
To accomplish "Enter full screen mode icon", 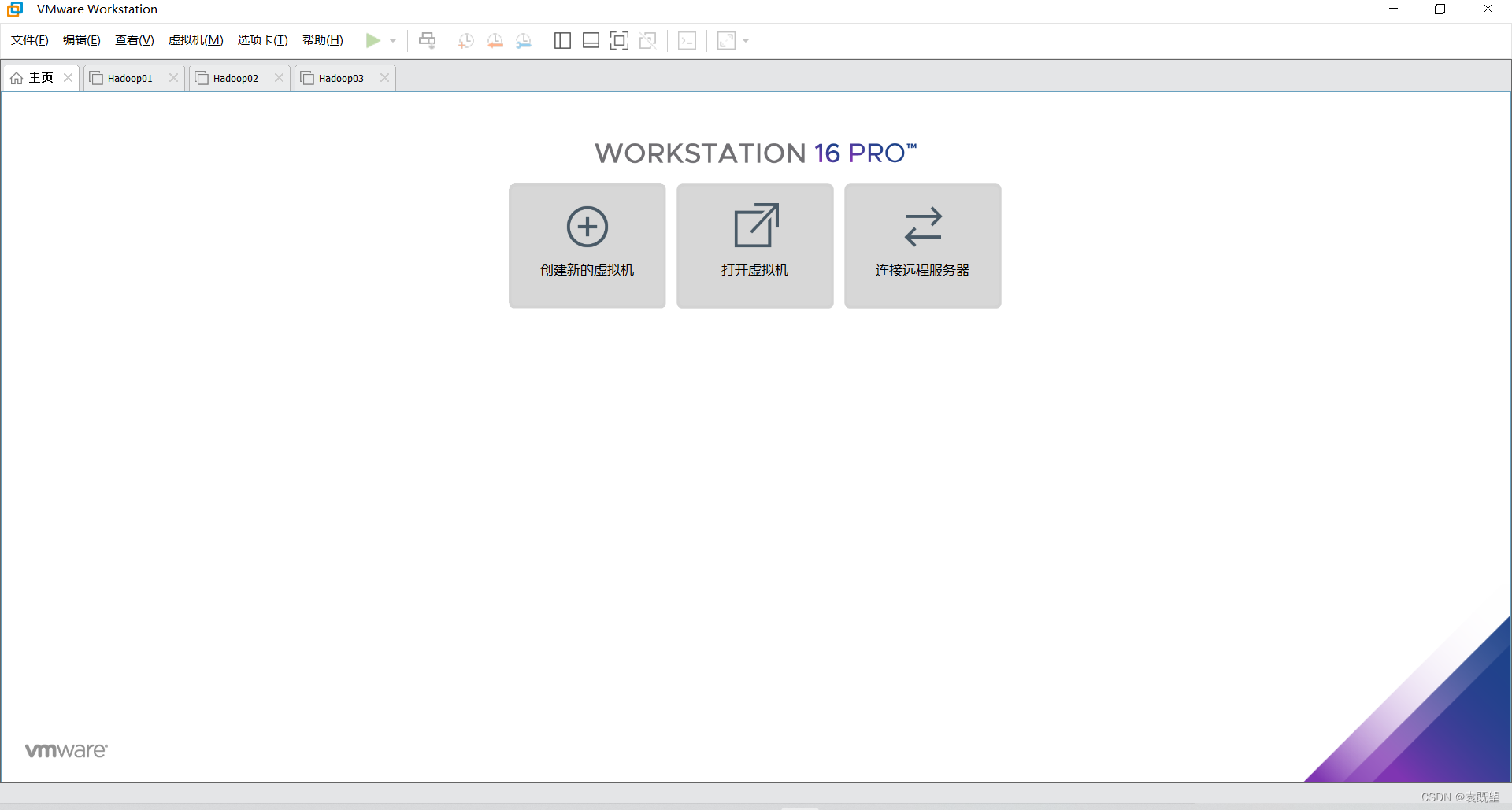I will 620,40.
